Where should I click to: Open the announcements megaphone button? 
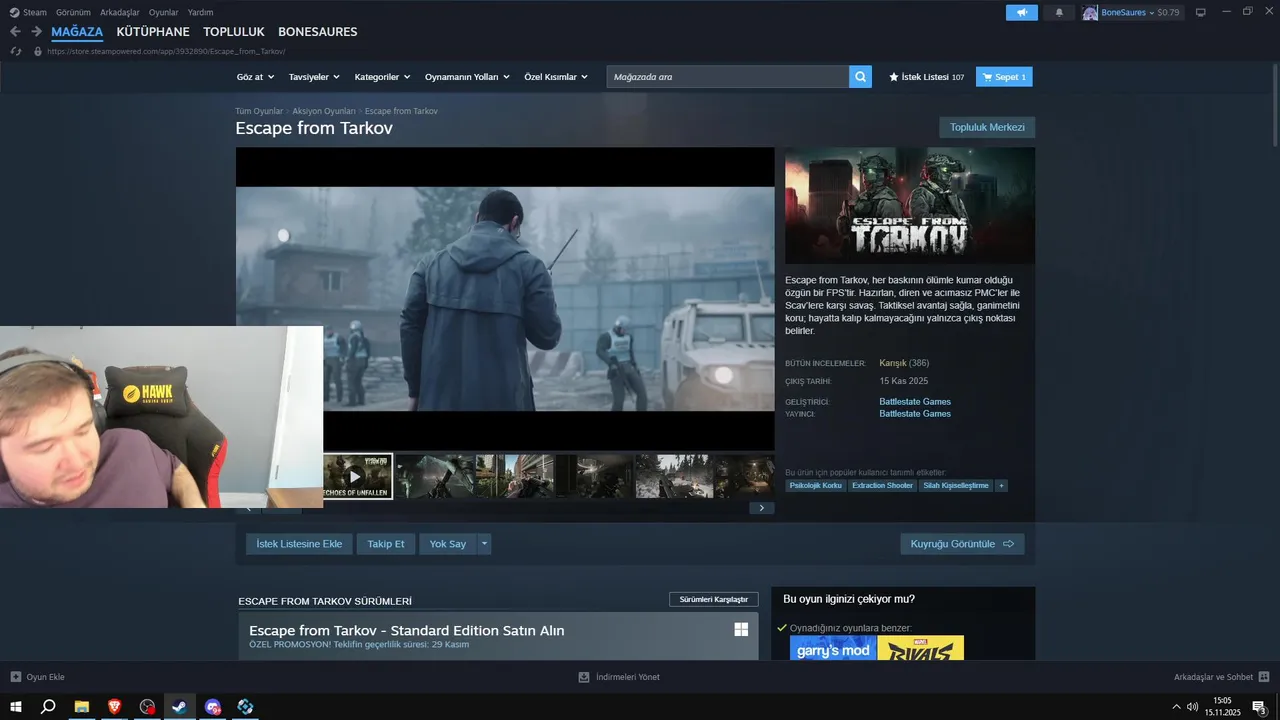tap(1021, 12)
